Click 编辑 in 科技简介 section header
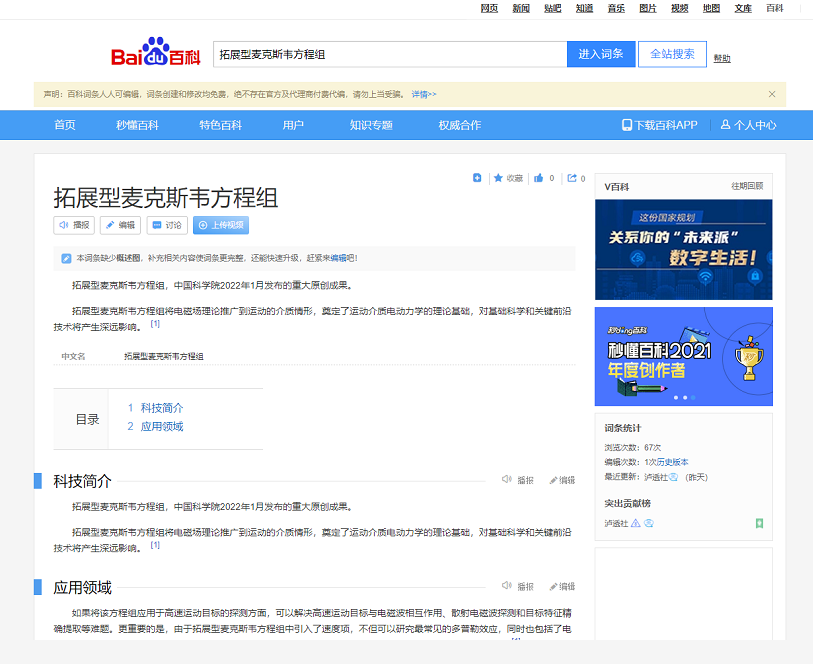Image resolution: width=813 pixels, height=664 pixels. [562, 480]
